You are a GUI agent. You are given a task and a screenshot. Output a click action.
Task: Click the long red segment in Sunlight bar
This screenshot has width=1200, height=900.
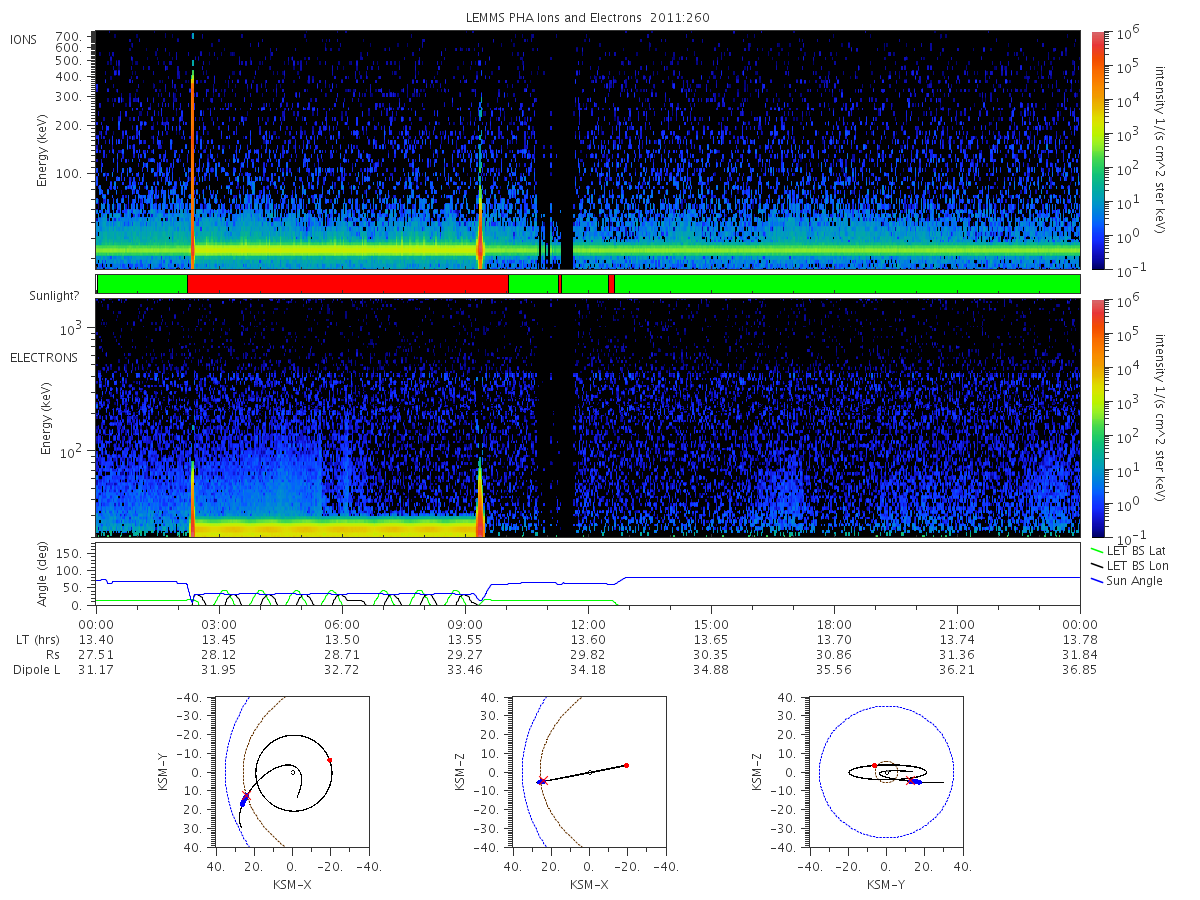click(x=348, y=284)
